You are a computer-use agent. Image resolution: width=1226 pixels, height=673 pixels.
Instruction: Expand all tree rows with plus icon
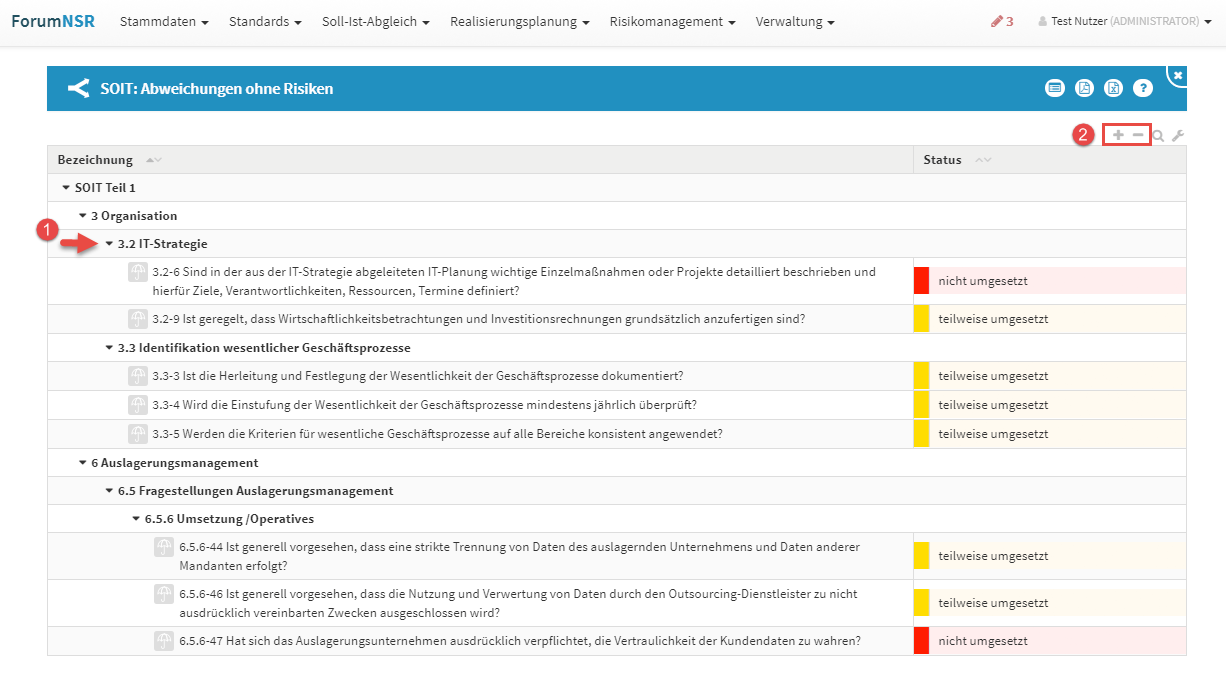tap(1118, 135)
